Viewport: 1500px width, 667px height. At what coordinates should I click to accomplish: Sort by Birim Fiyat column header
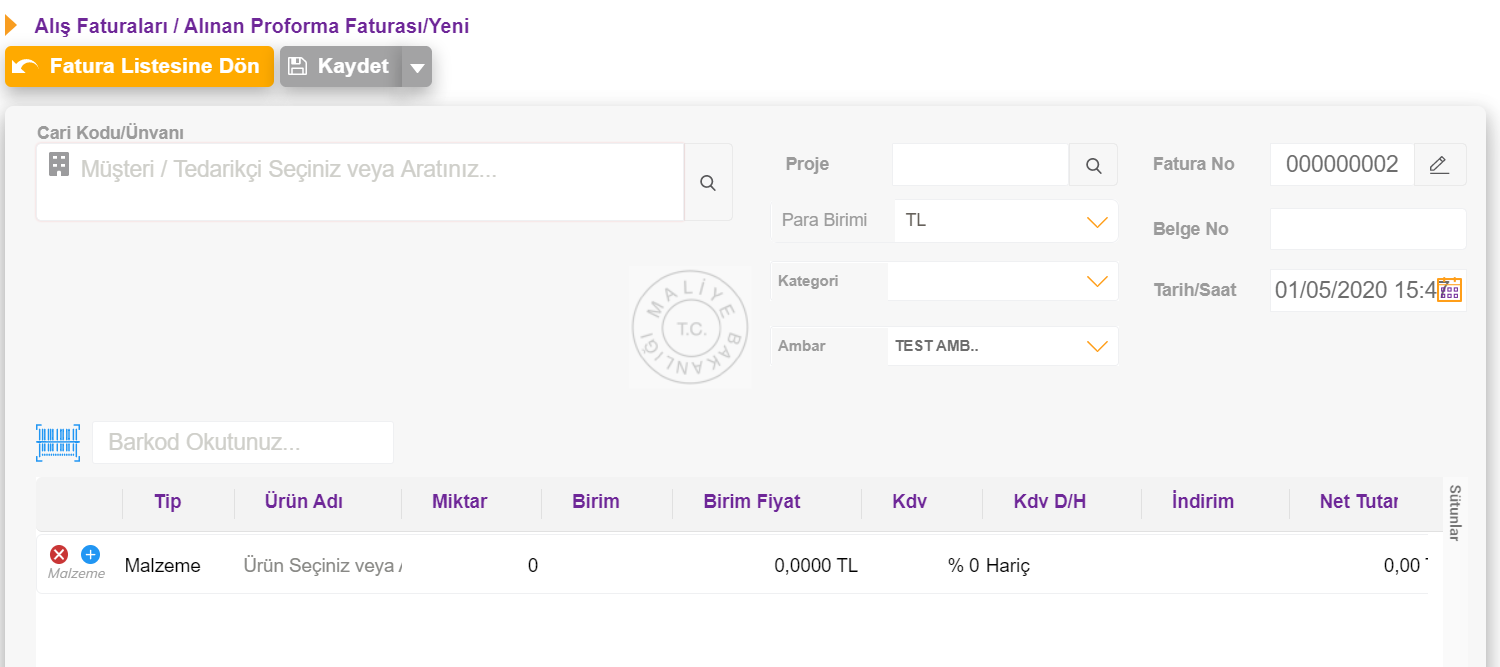point(752,502)
